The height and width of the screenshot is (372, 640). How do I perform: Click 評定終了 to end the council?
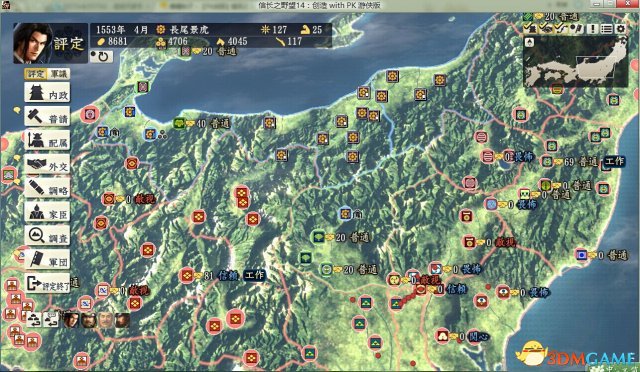[47, 283]
